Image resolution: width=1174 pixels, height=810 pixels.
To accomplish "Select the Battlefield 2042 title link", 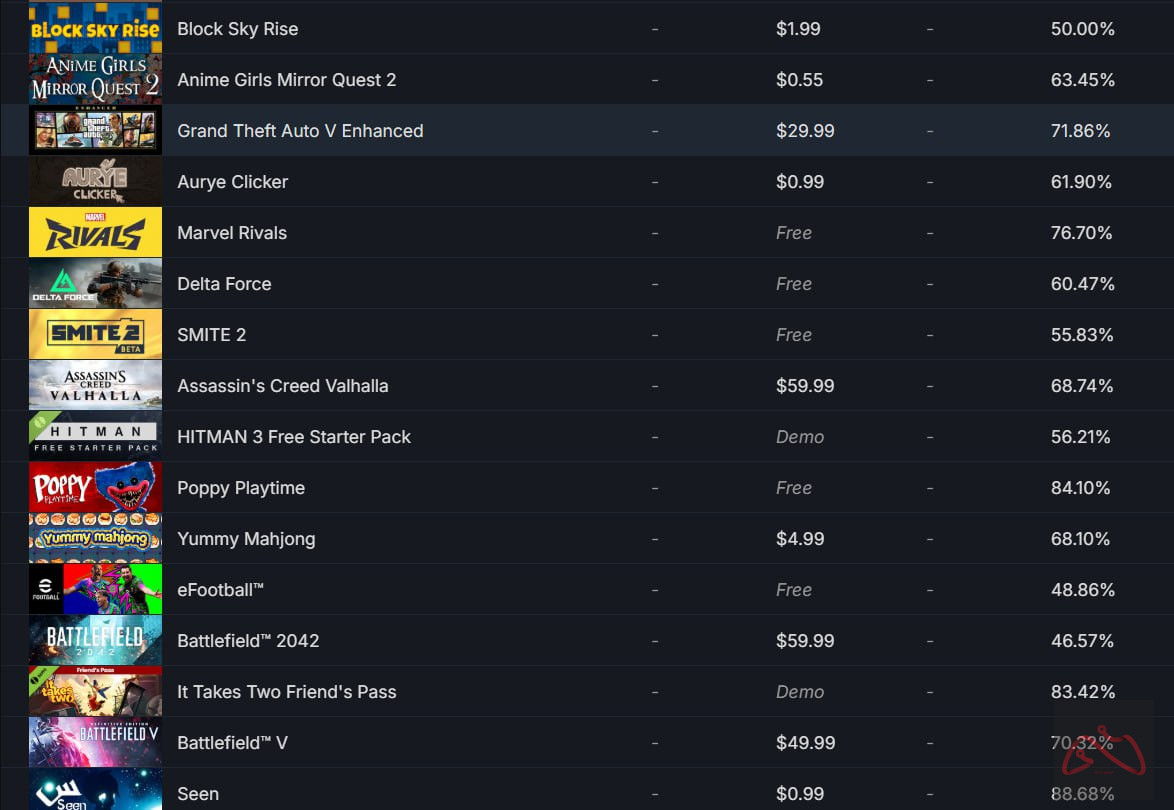I will pyautogui.click(x=248, y=641).
